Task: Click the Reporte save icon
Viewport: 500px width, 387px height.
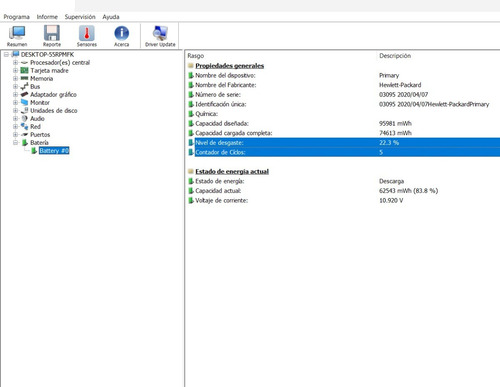Action: pos(52,36)
